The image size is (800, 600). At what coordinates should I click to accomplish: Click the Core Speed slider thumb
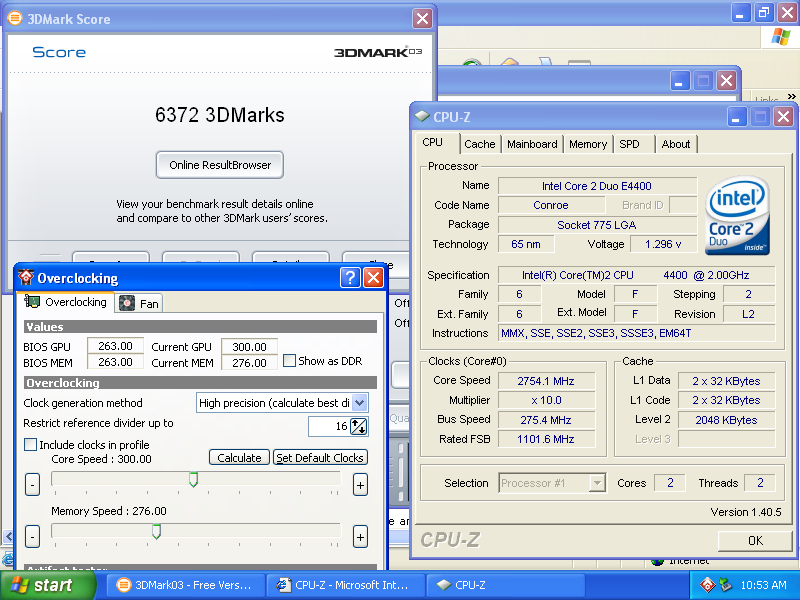pyautogui.click(x=193, y=479)
